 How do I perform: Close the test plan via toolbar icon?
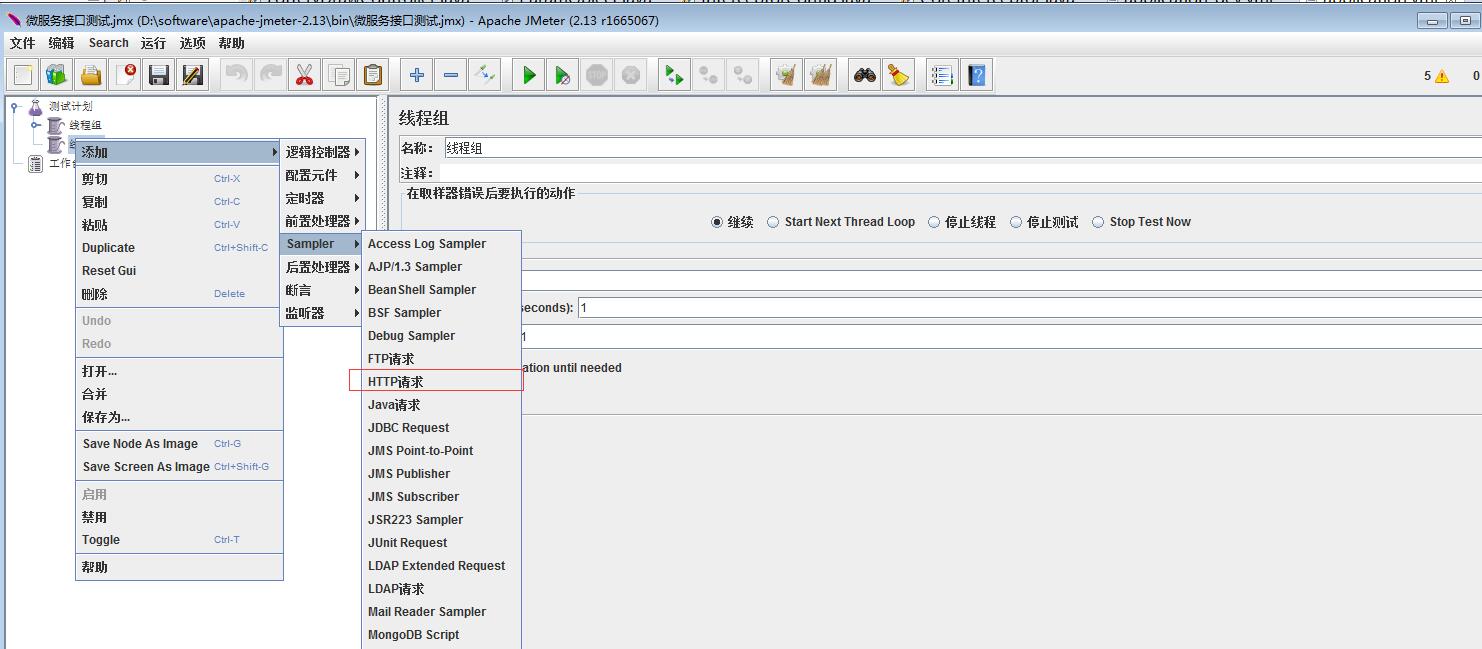pos(125,75)
